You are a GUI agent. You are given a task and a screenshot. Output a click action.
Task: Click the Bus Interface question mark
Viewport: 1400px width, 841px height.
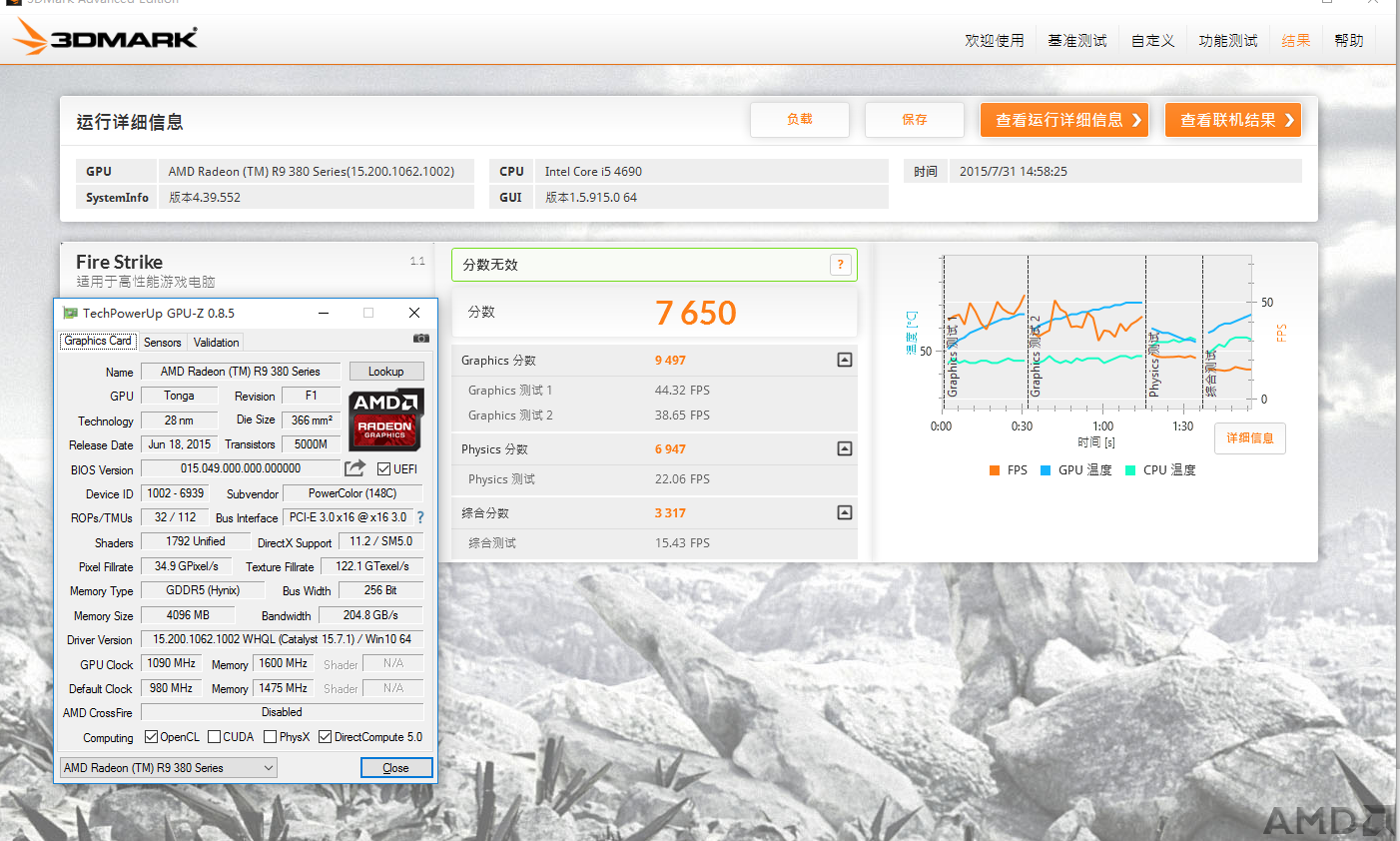click(420, 517)
